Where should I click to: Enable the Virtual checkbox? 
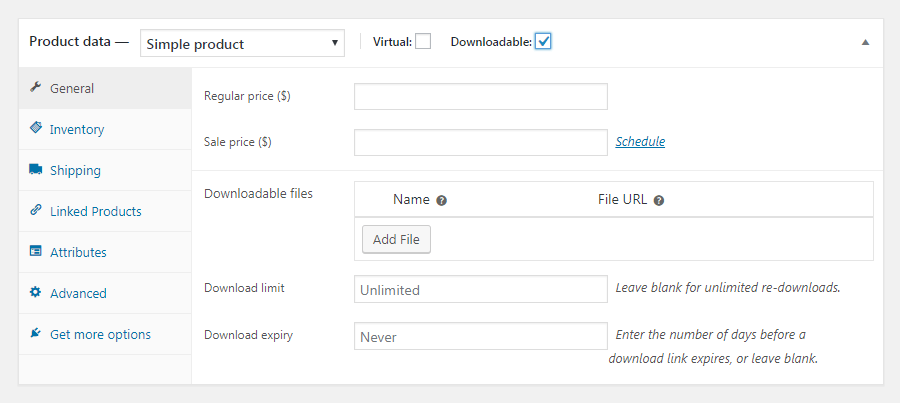423,42
